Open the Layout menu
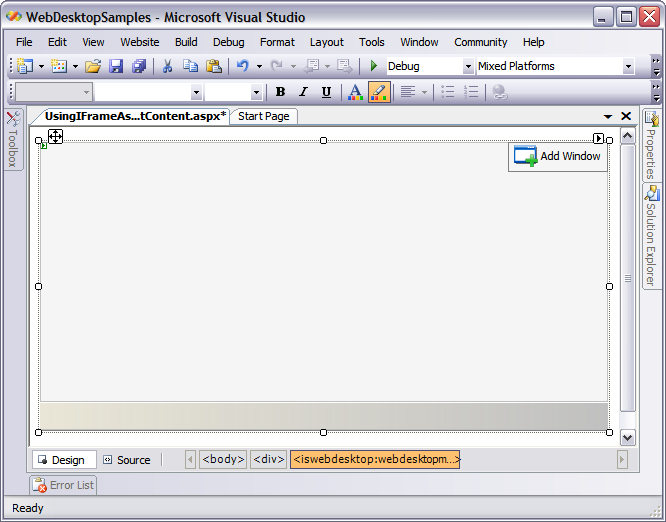This screenshot has height=522, width=666. (x=327, y=42)
